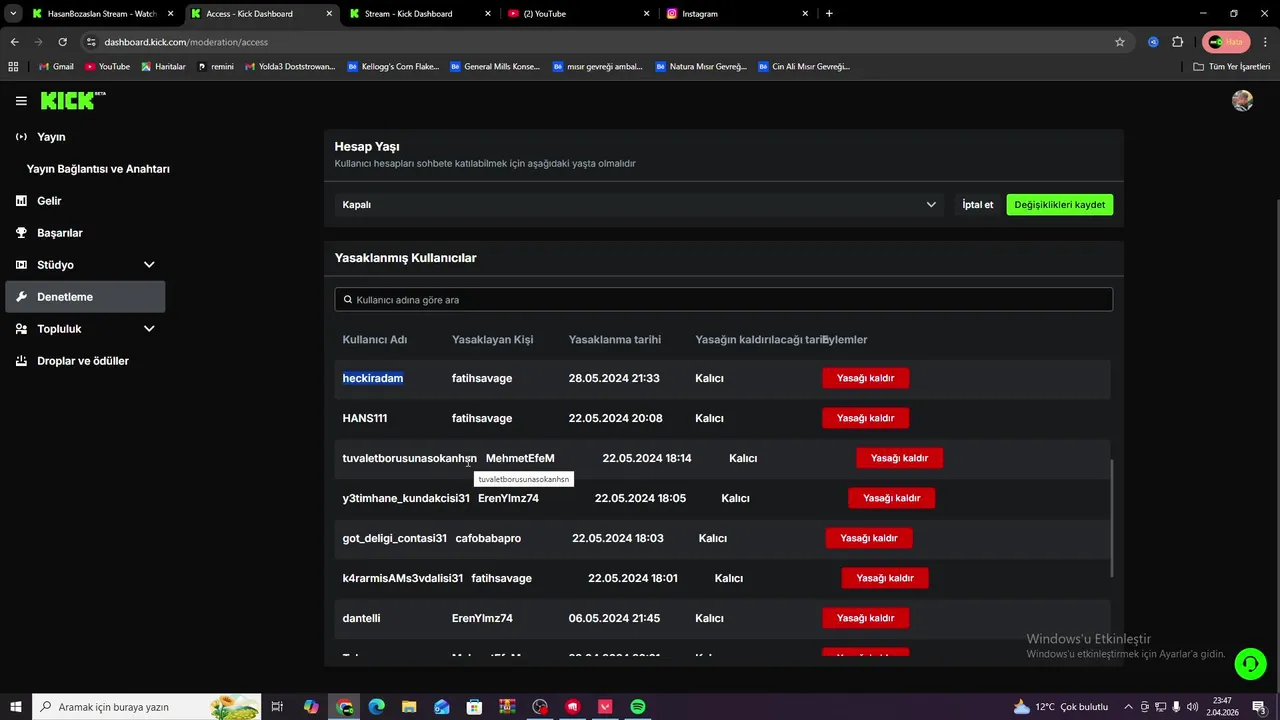Switch to the (2) YouTube tab

coord(578,14)
